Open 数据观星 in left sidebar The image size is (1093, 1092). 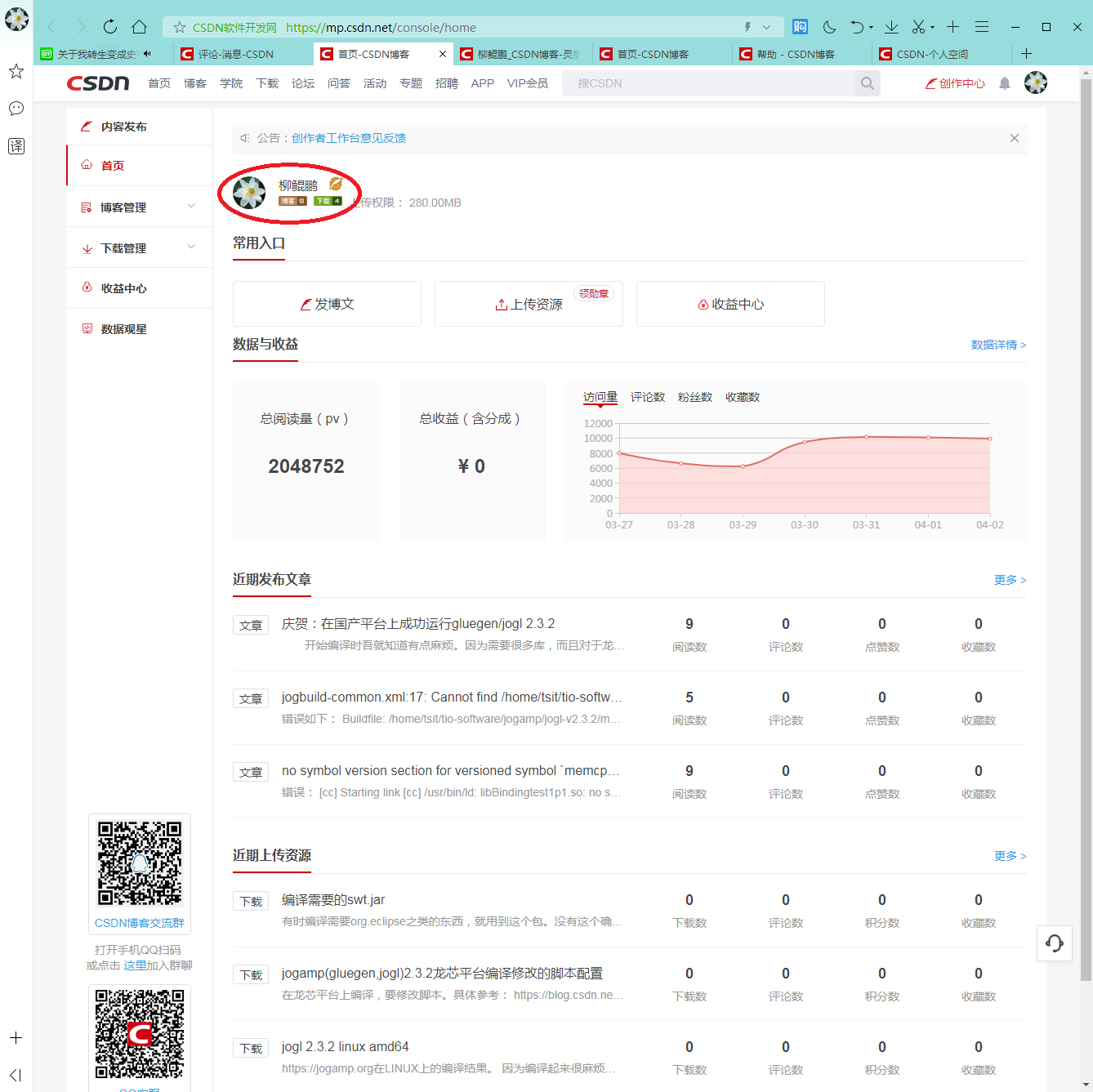click(x=140, y=329)
